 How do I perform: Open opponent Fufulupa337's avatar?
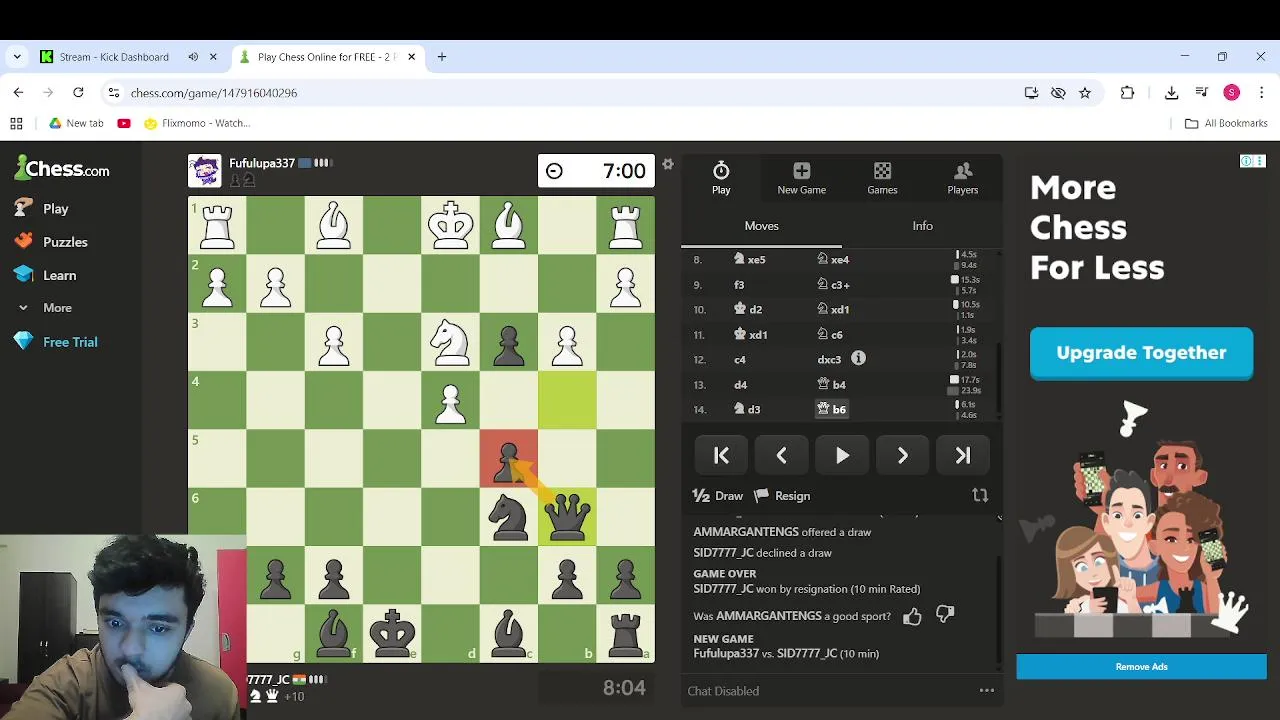205,171
